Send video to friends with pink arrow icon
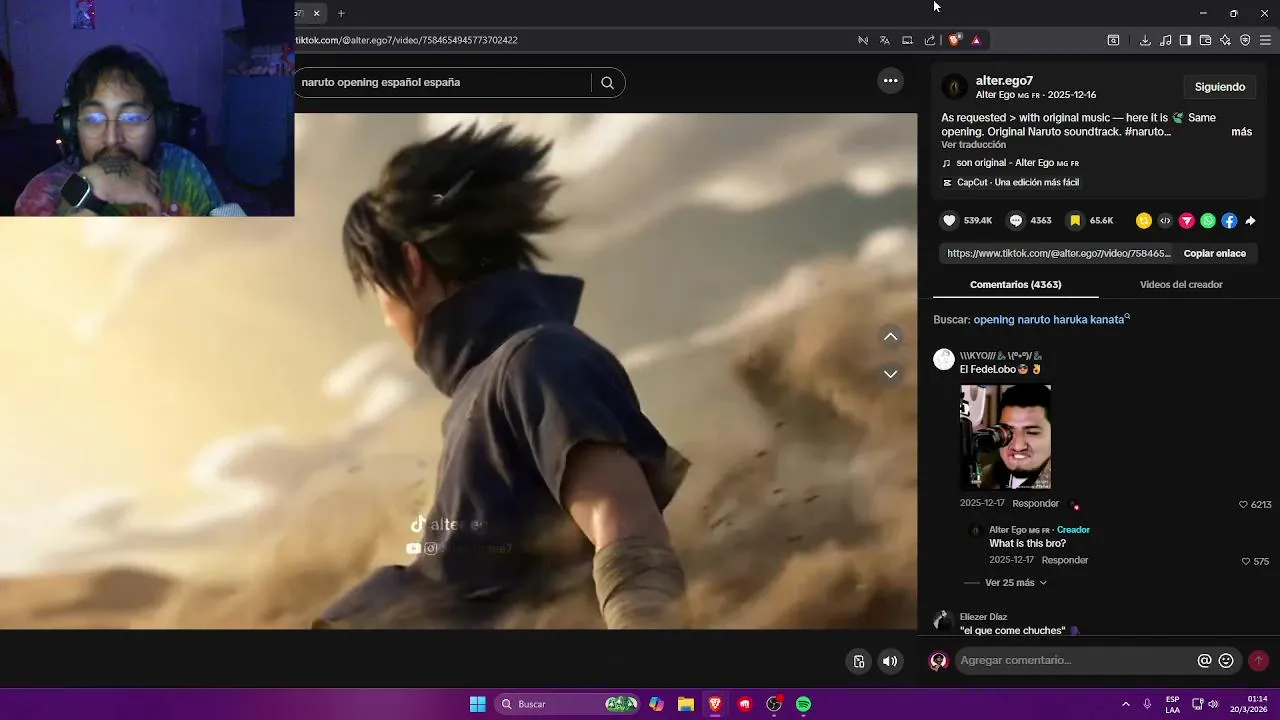1280x720 pixels. click(1187, 221)
